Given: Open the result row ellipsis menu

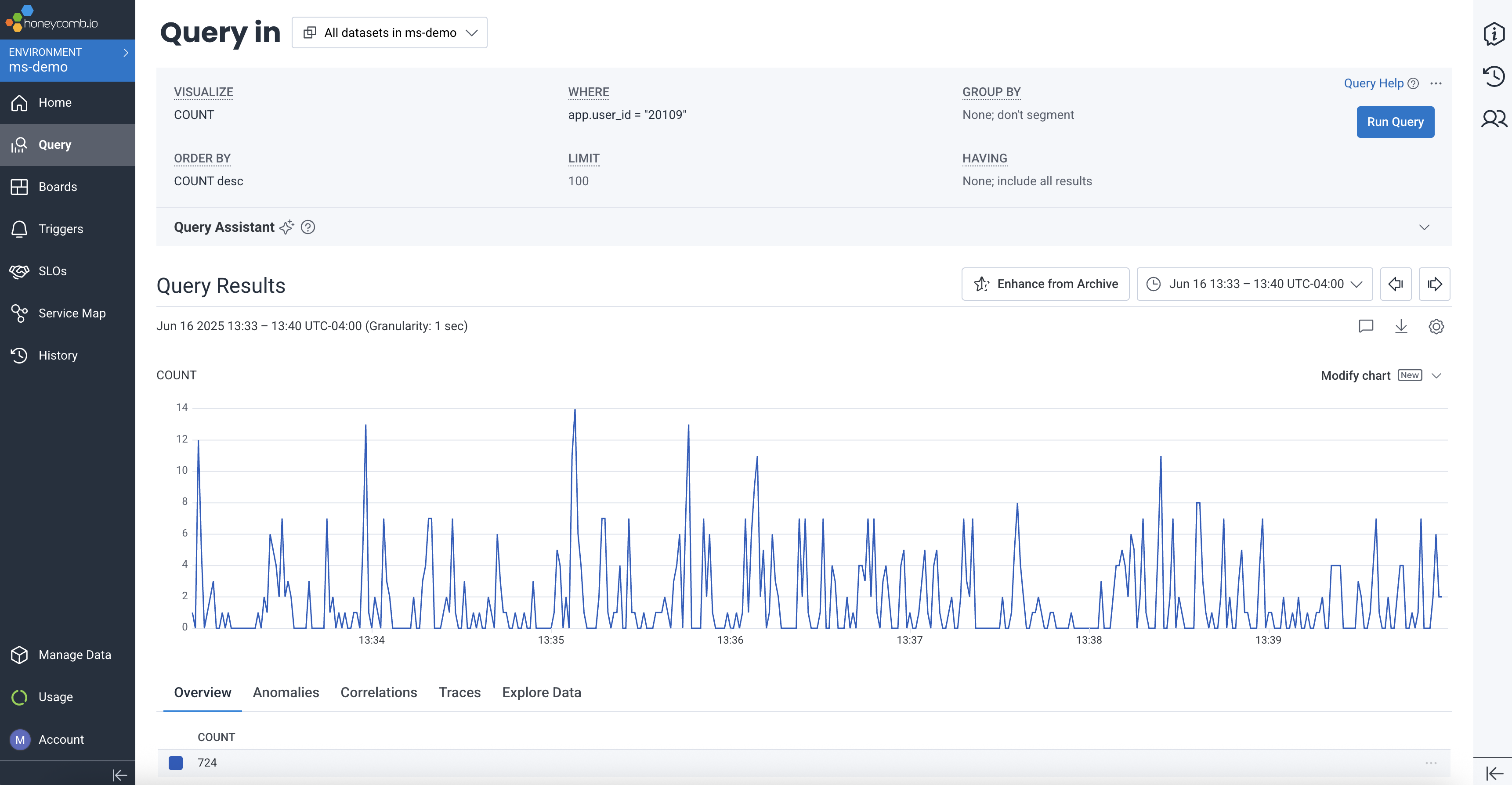Looking at the screenshot, I should (x=1431, y=763).
